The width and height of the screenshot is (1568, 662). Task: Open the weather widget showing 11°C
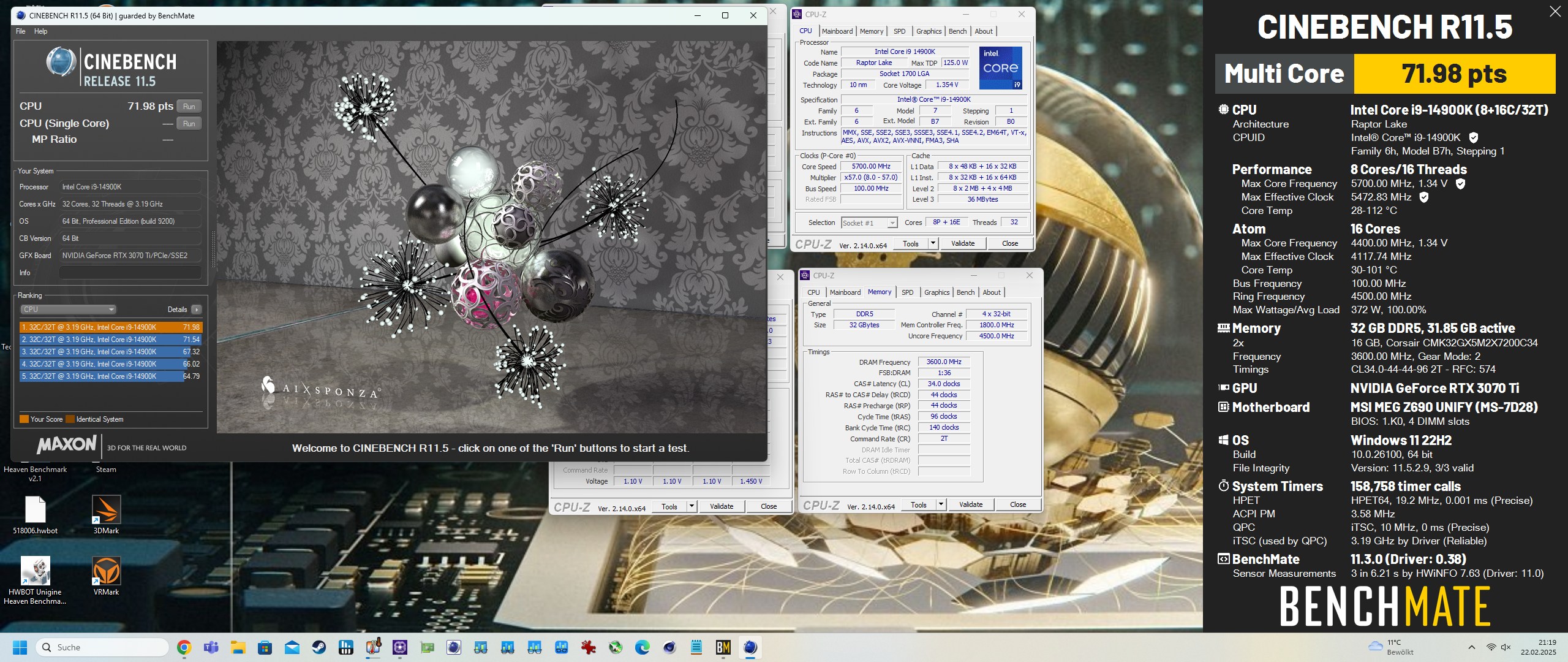pos(1390,647)
